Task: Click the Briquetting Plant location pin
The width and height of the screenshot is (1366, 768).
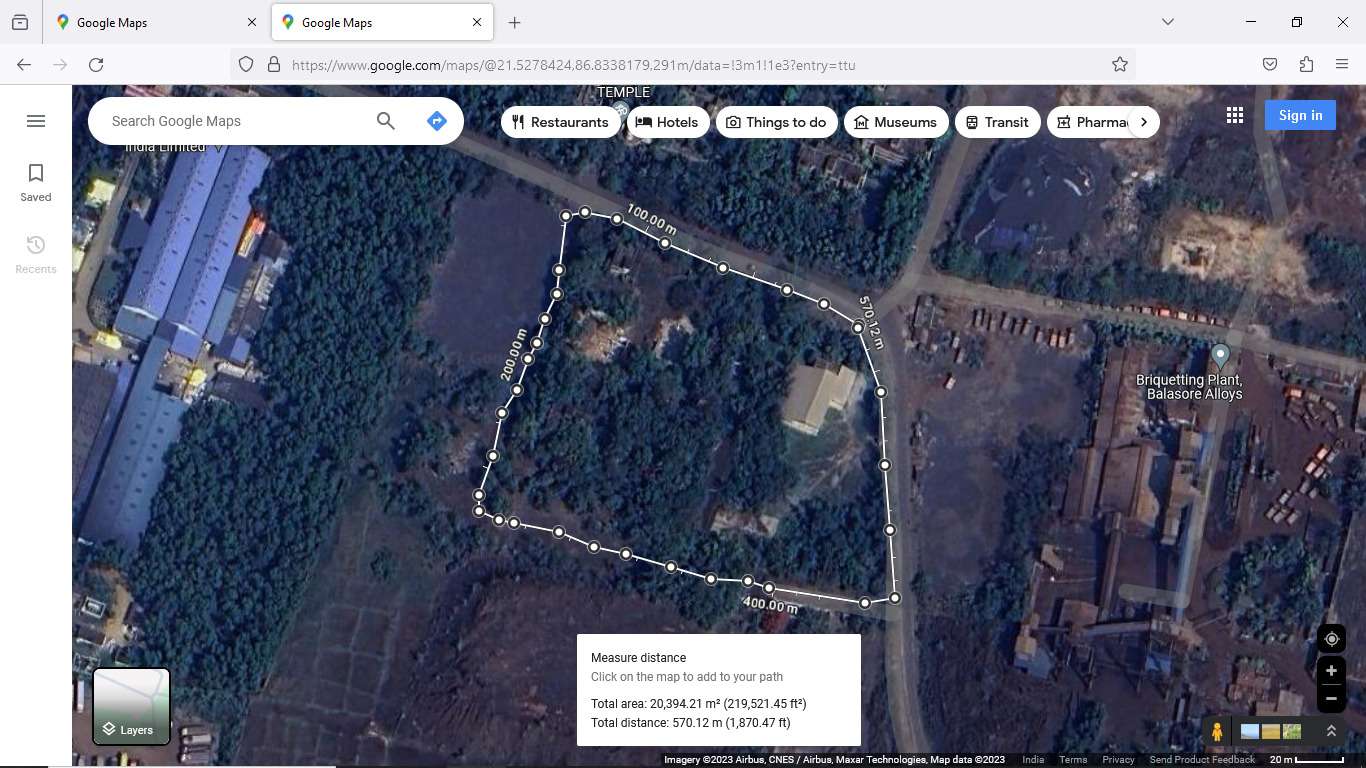Action: [1219, 356]
